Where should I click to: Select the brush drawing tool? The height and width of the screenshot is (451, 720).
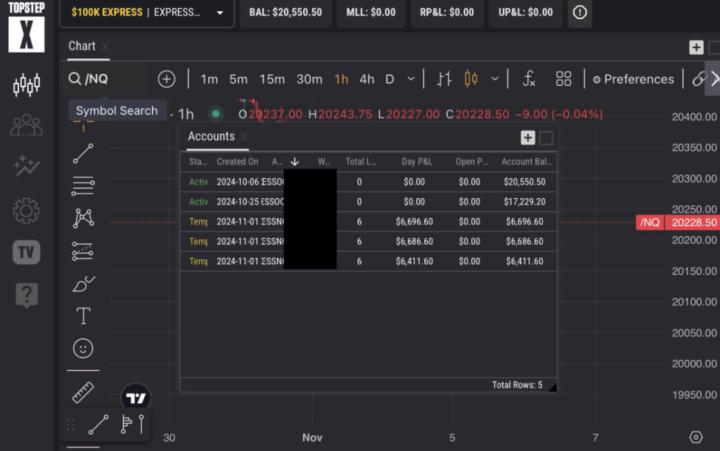84,284
